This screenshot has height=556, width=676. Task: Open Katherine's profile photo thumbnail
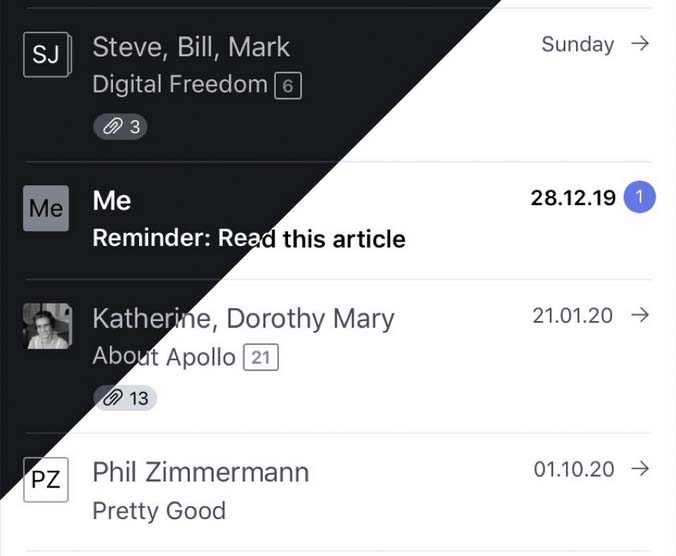point(47,326)
